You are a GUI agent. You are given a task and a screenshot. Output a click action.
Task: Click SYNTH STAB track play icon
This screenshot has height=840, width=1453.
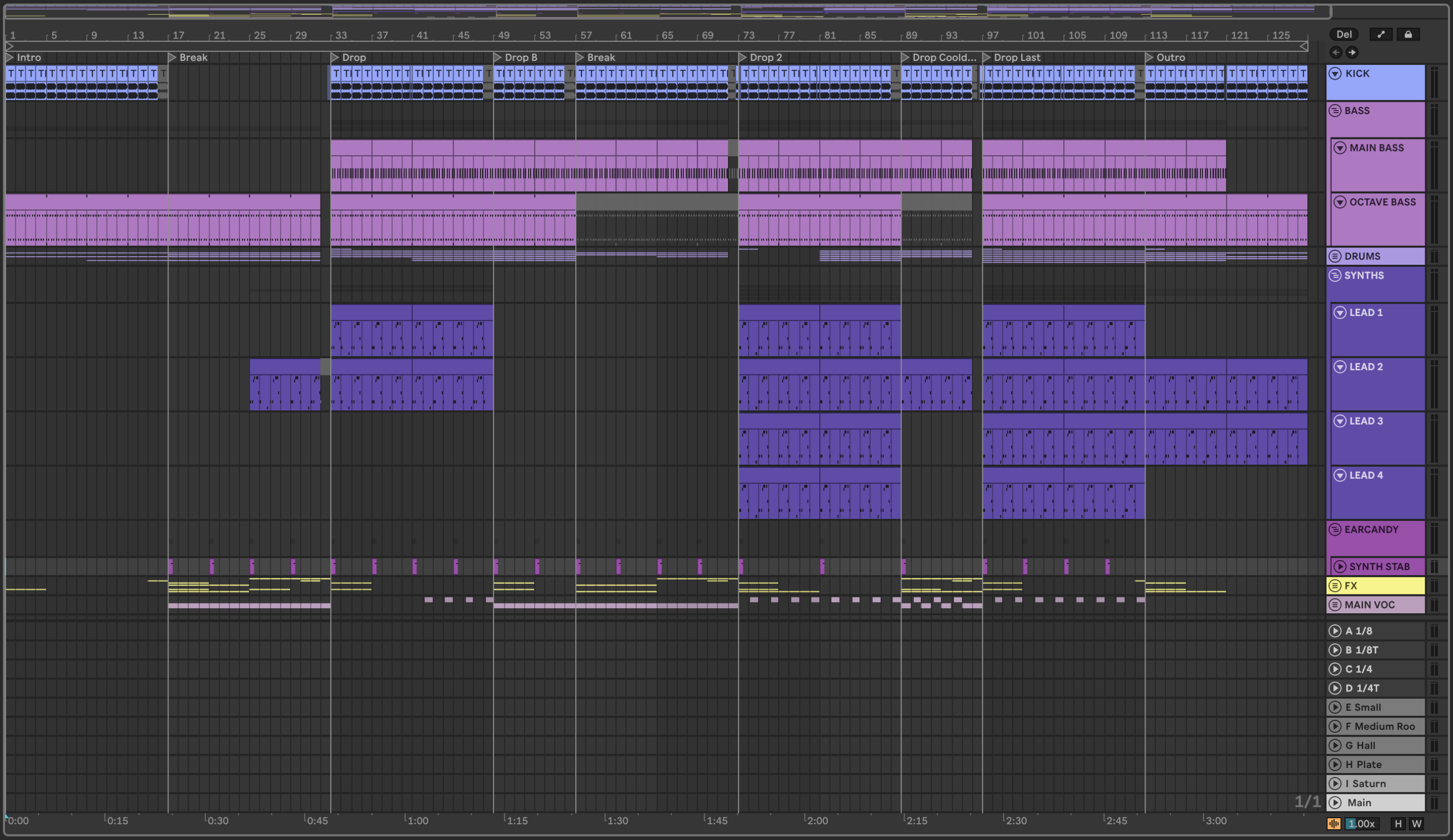[x=1340, y=567]
